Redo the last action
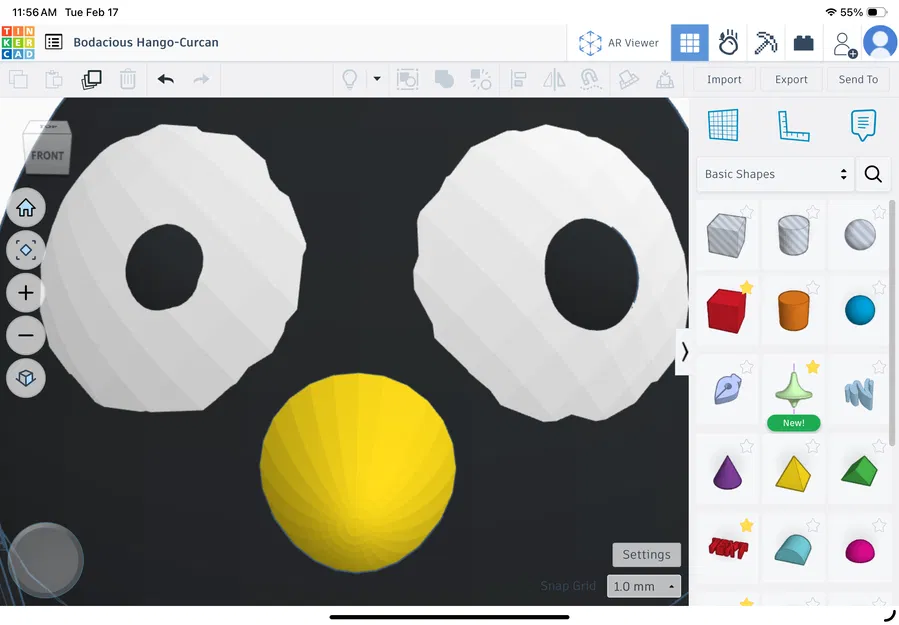The width and height of the screenshot is (899, 625). tap(201, 79)
